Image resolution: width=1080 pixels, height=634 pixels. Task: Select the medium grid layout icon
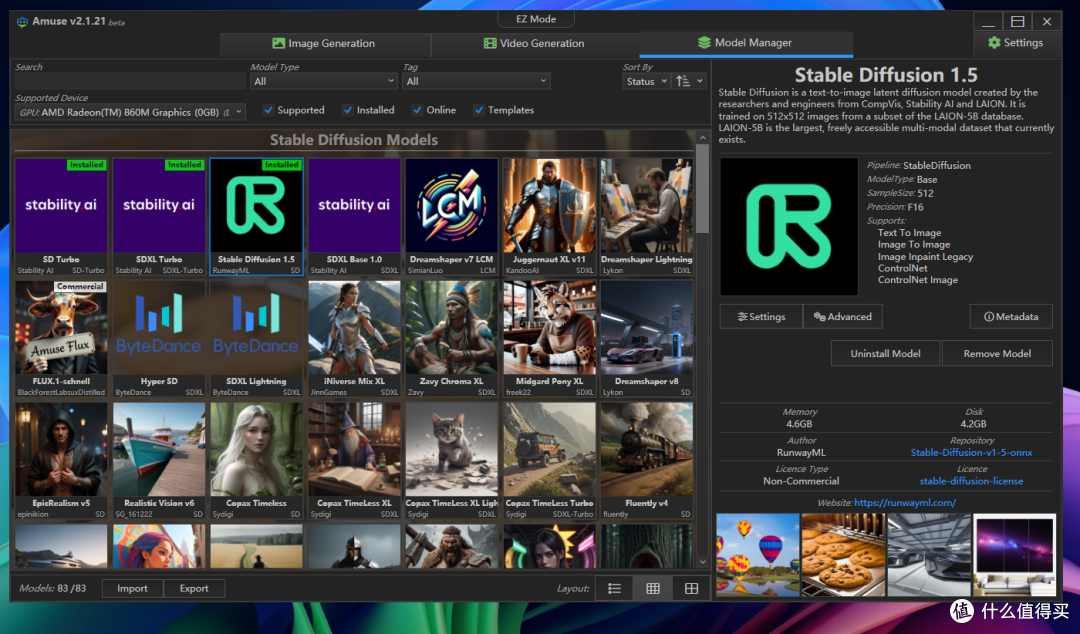[653, 589]
